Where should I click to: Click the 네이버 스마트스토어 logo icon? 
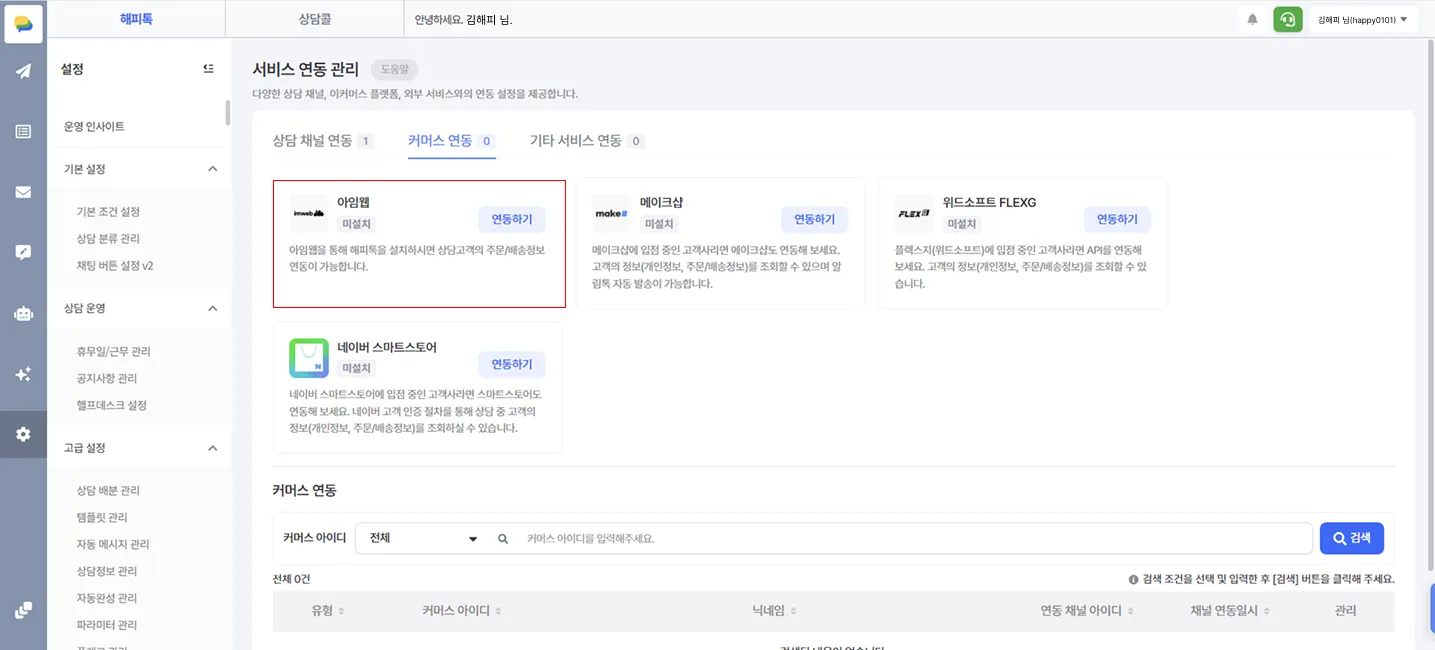coord(309,357)
